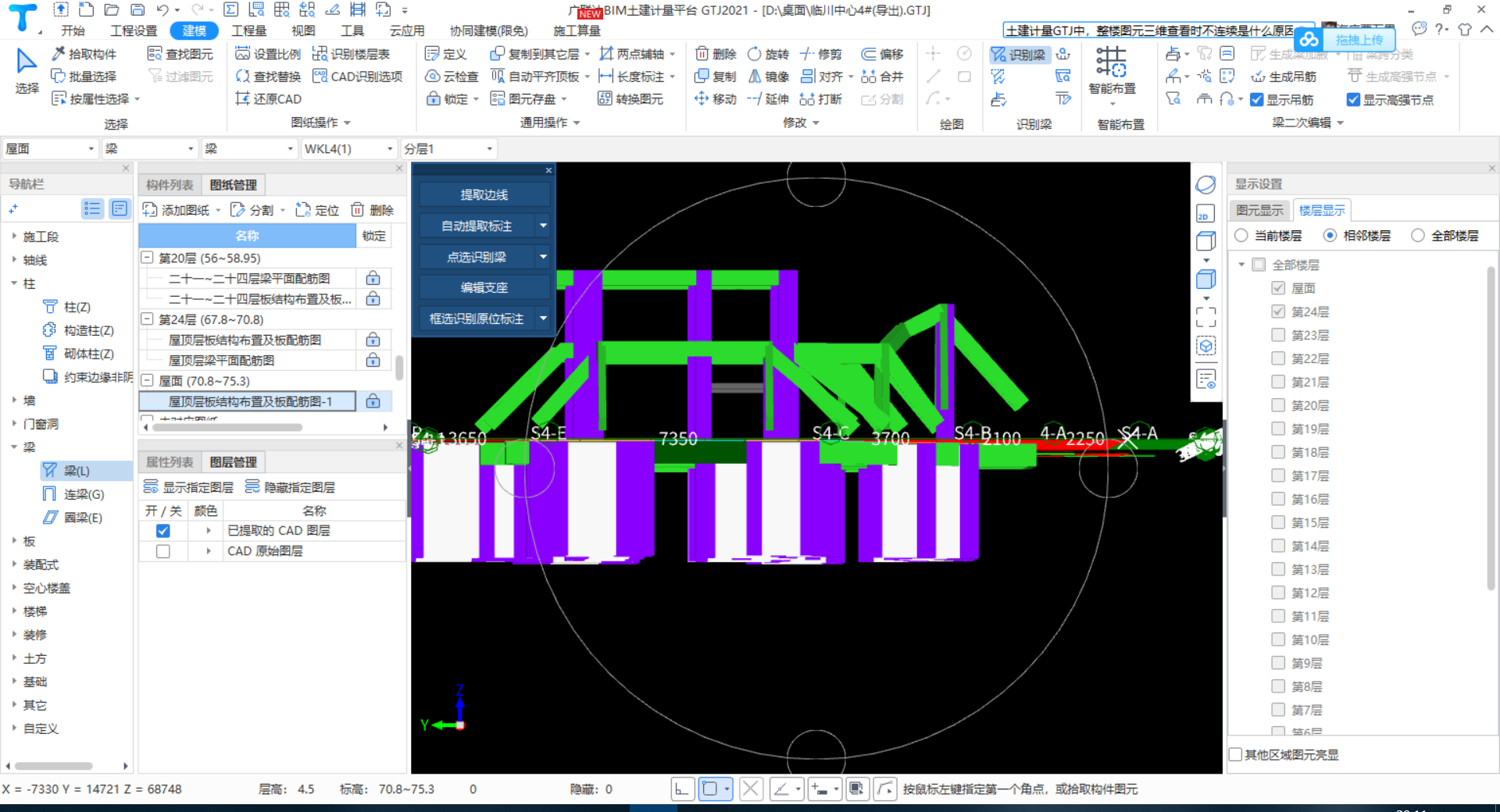Collapse the 第20层 (56~58.95) drawing group
Screen dimensions: 1500x812
click(147, 258)
